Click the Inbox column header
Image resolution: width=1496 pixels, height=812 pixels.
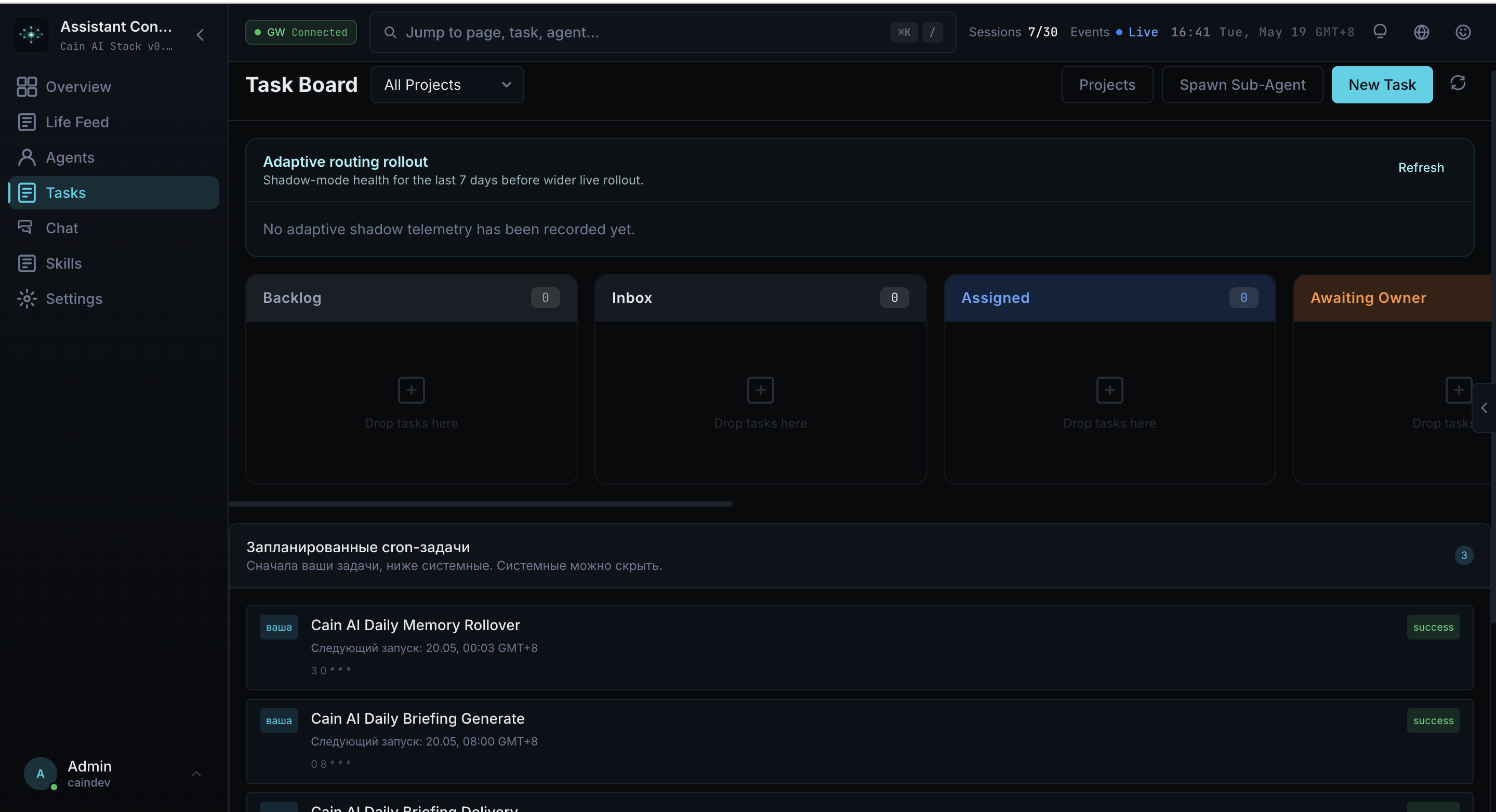[760, 298]
